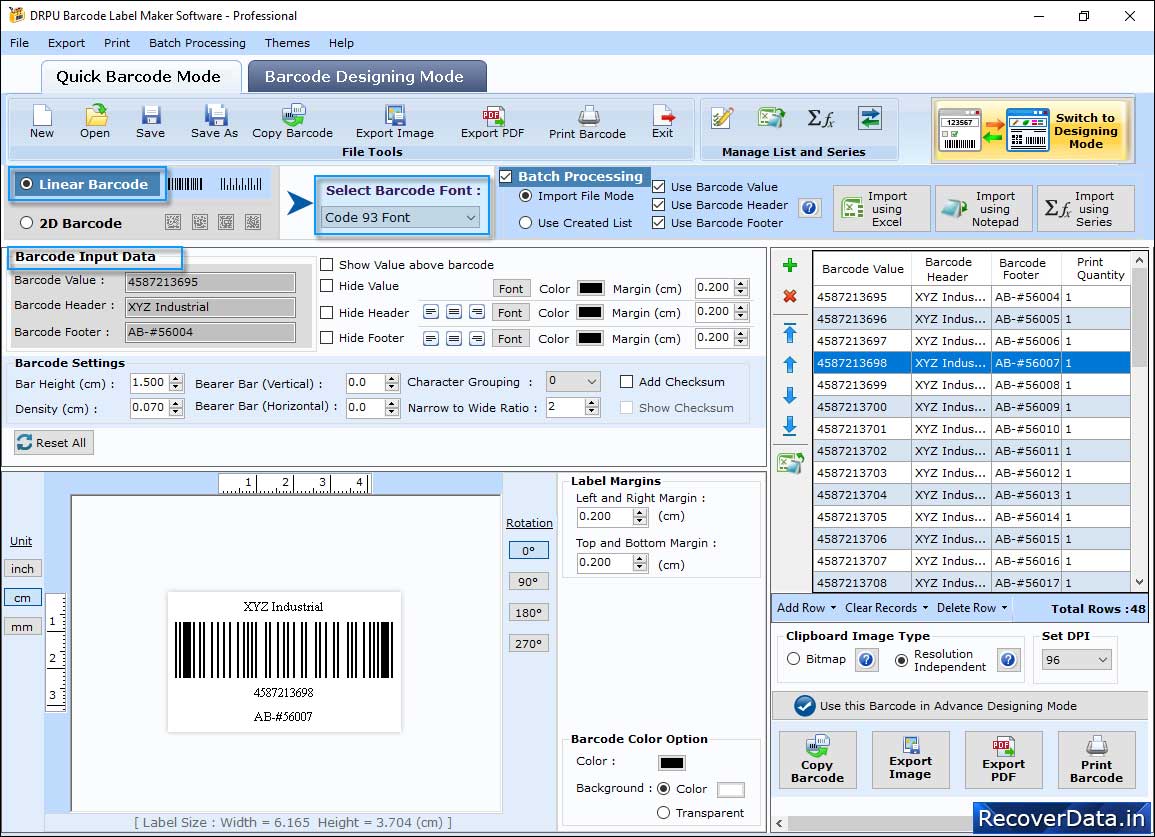Open the File menu

pyautogui.click(x=19, y=43)
